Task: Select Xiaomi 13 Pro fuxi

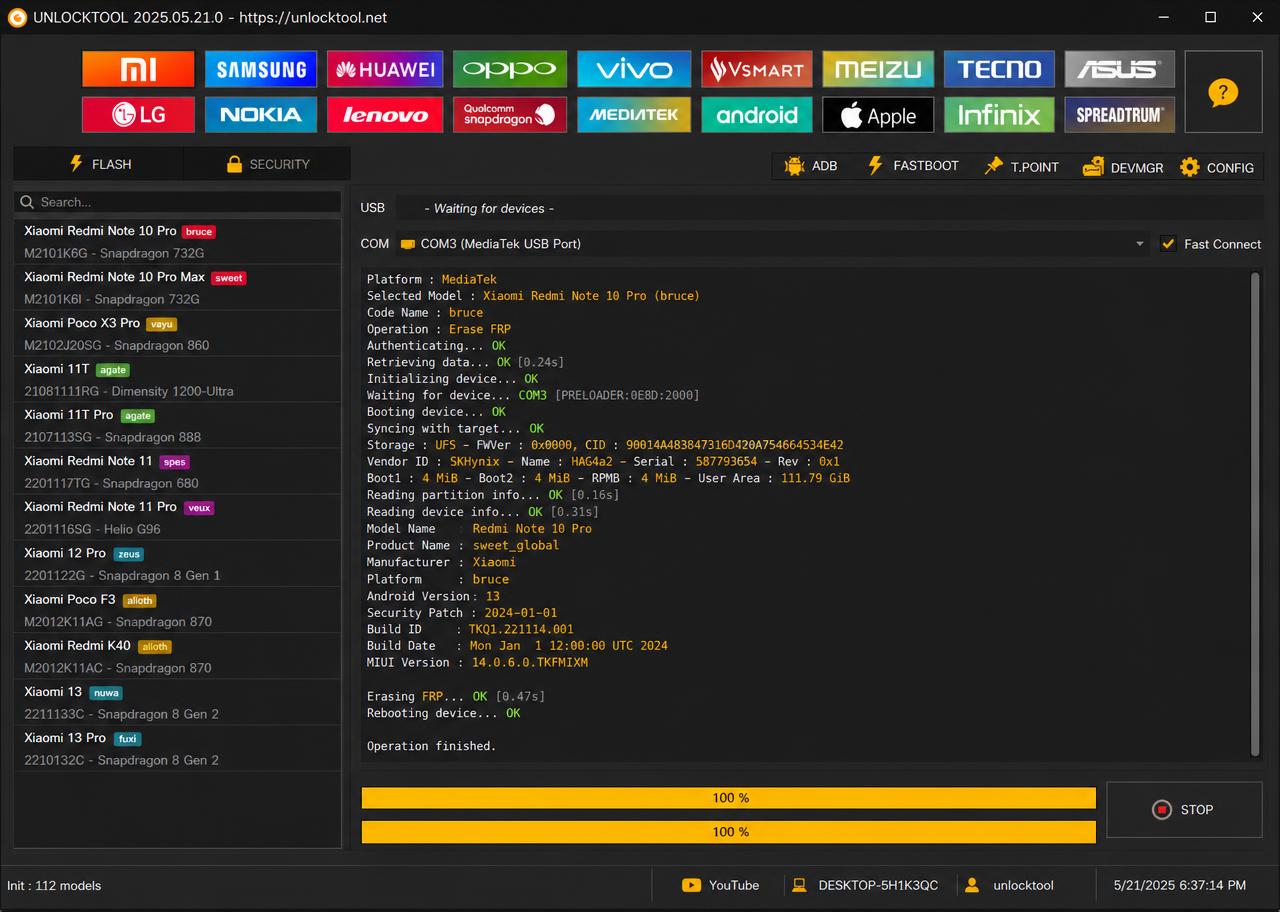Action: point(178,748)
